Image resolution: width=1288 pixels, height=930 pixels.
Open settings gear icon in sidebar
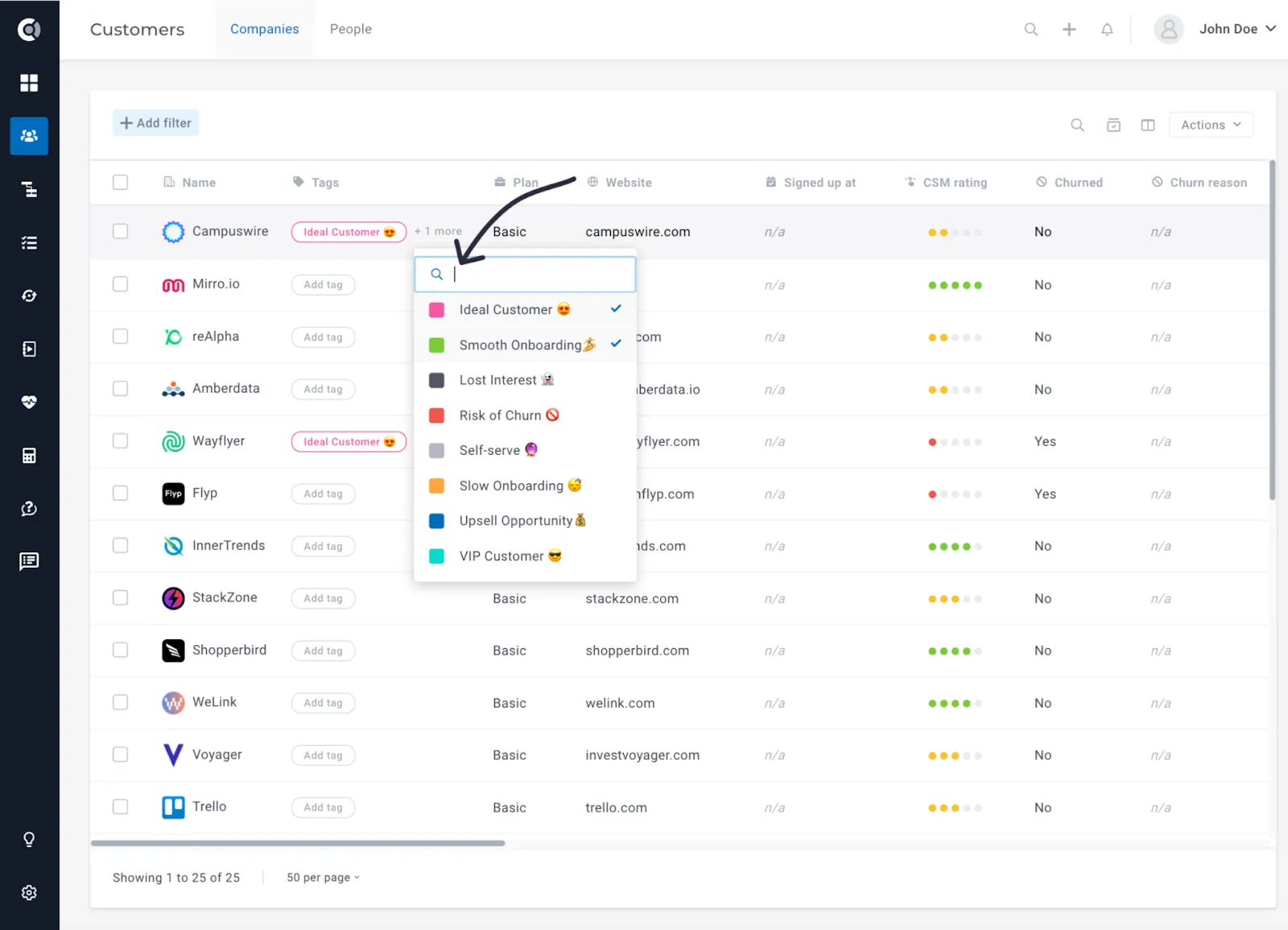pos(29,893)
